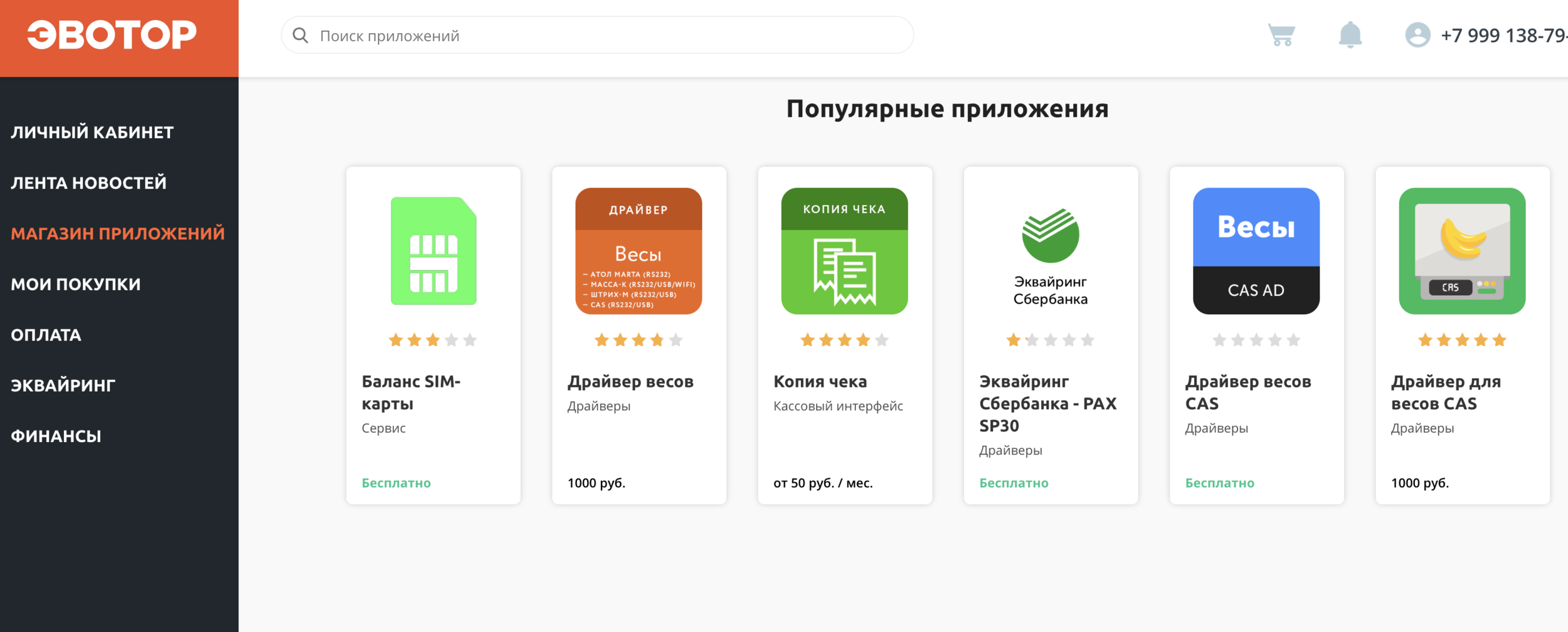Open Драйвер для весов CAS title
Screen dimensions: 1568x632
pos(1446,392)
